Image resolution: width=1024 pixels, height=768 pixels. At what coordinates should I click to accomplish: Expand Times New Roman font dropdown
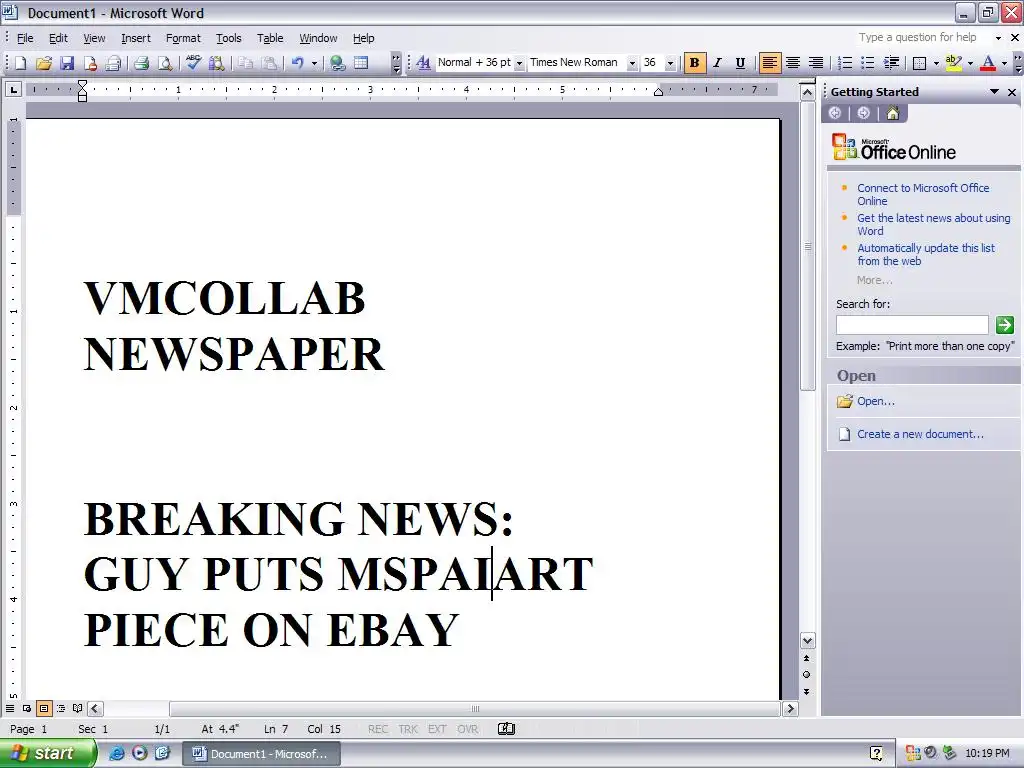point(632,63)
